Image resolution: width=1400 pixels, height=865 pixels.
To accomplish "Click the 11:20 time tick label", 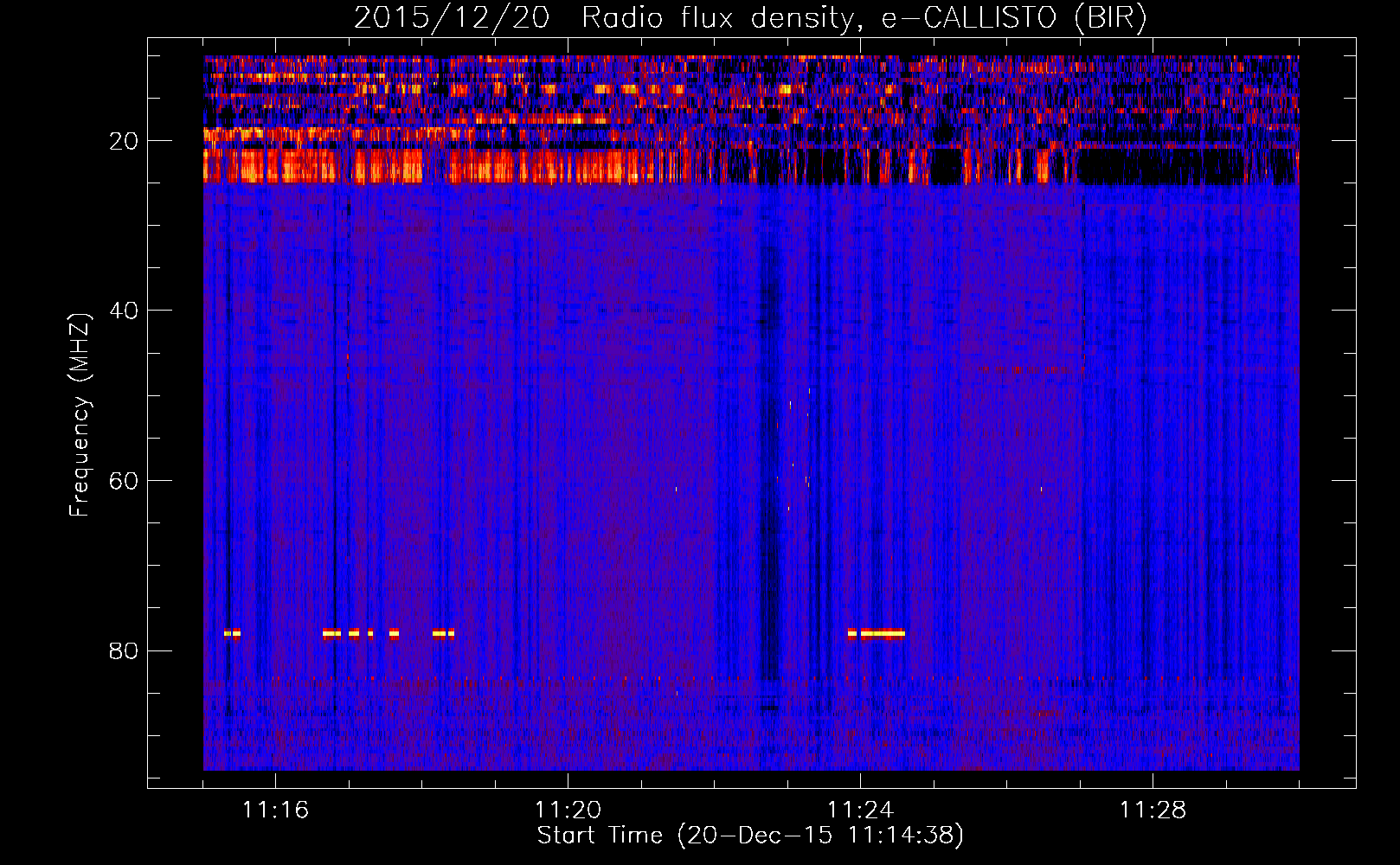I will [x=568, y=810].
